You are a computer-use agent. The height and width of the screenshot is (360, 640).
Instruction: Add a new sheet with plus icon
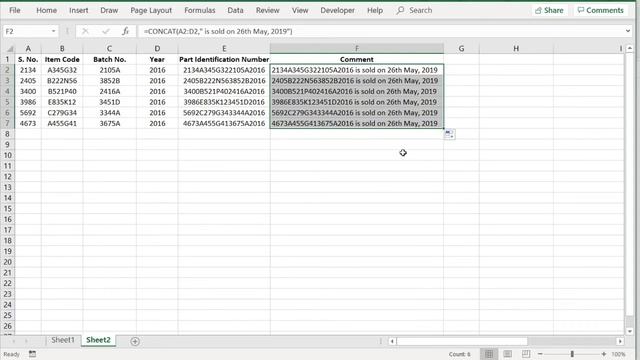135,341
